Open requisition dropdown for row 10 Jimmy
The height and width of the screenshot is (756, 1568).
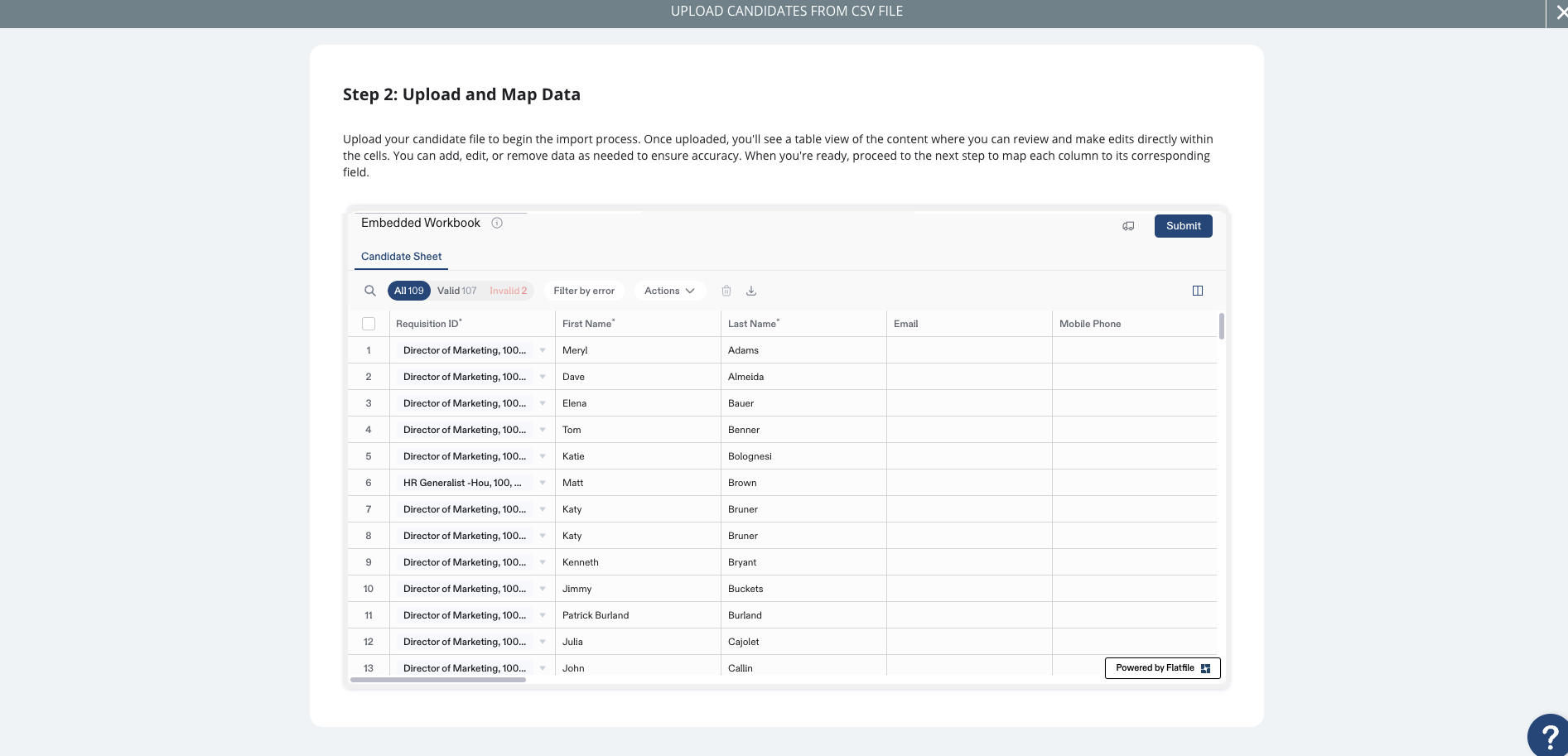(x=543, y=589)
